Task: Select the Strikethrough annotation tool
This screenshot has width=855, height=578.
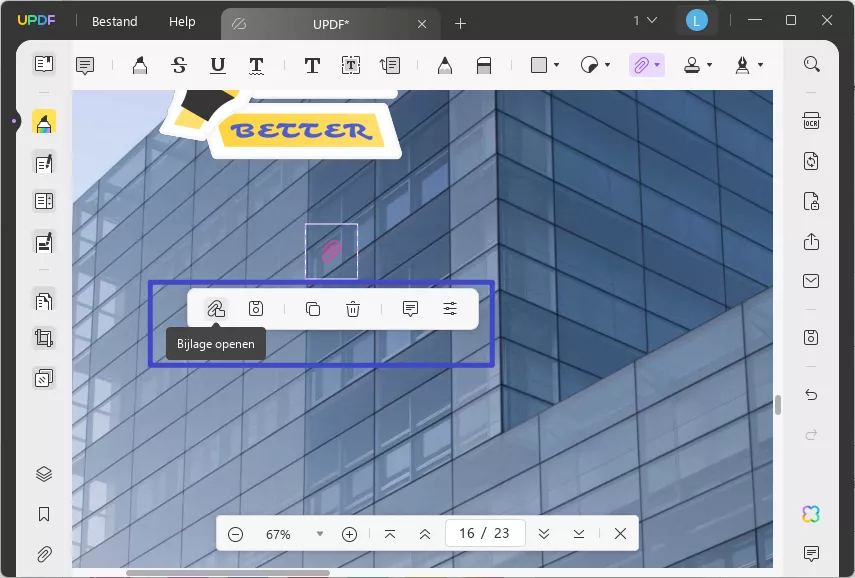Action: click(179, 65)
